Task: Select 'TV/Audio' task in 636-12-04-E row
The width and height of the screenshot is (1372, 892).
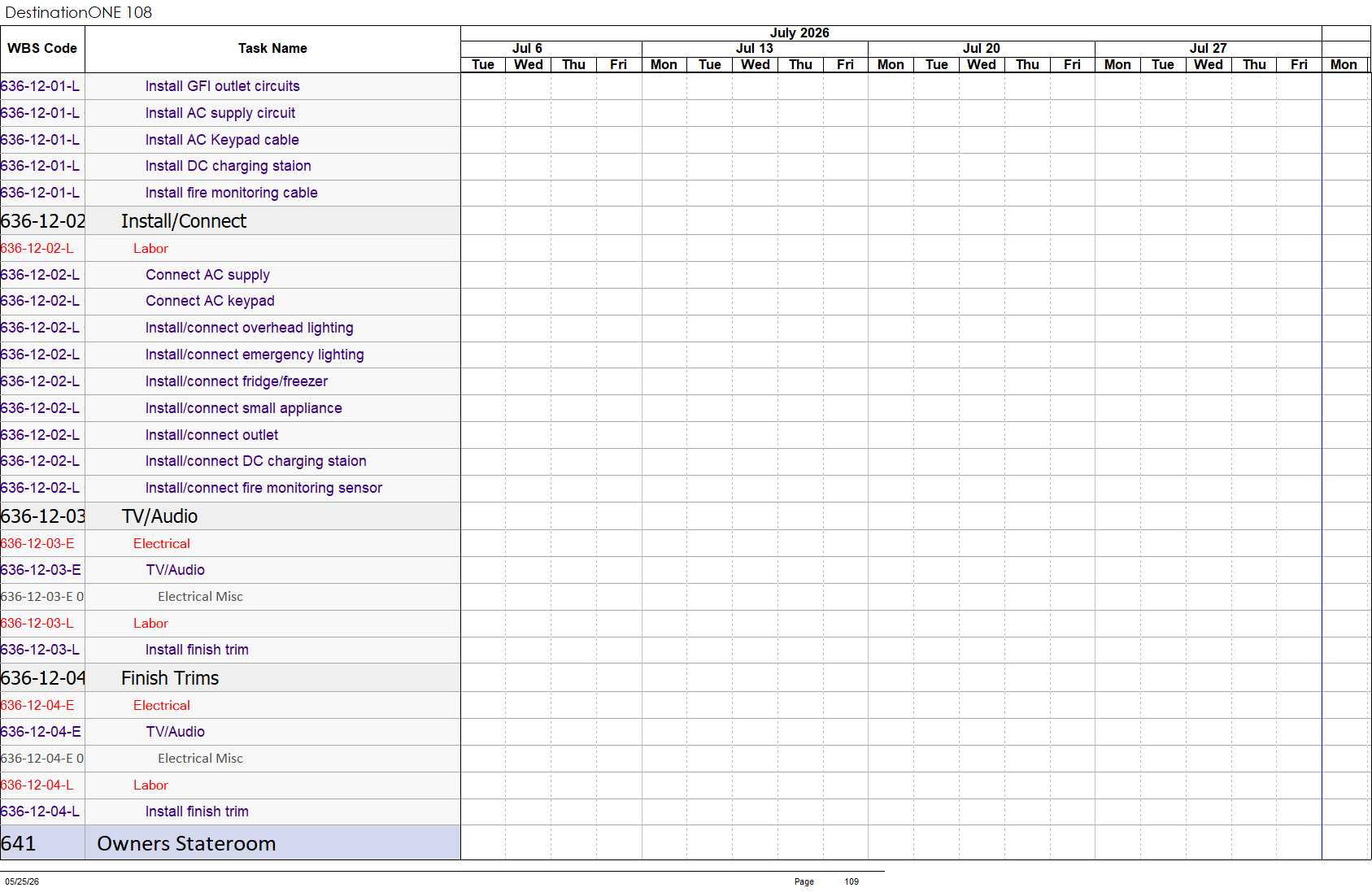Action: click(175, 732)
